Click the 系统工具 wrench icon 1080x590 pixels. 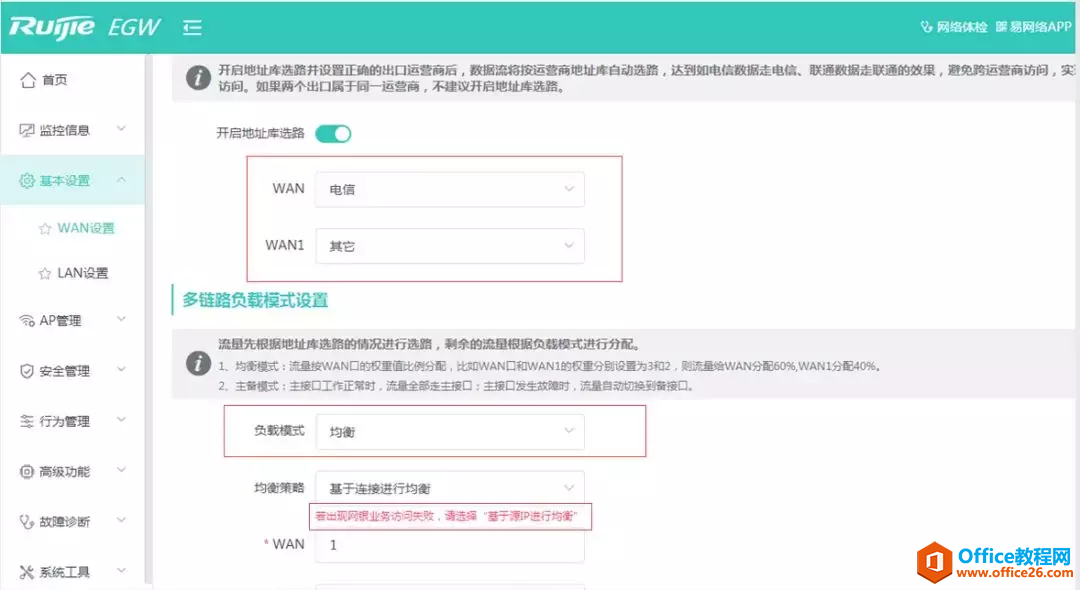(x=27, y=571)
